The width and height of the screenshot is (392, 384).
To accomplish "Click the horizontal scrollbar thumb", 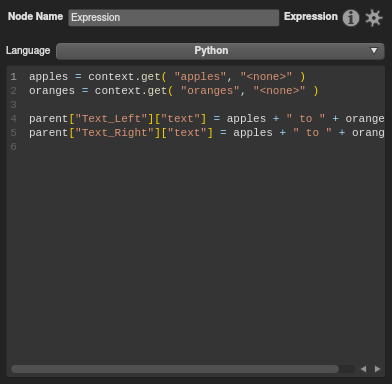I will point(175,369).
